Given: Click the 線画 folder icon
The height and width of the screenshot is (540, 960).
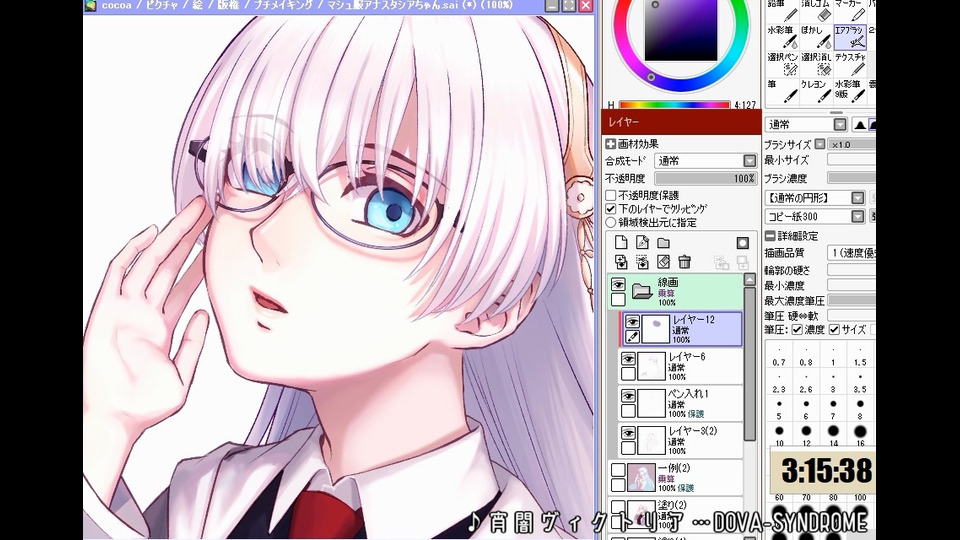Looking at the screenshot, I should [642, 291].
